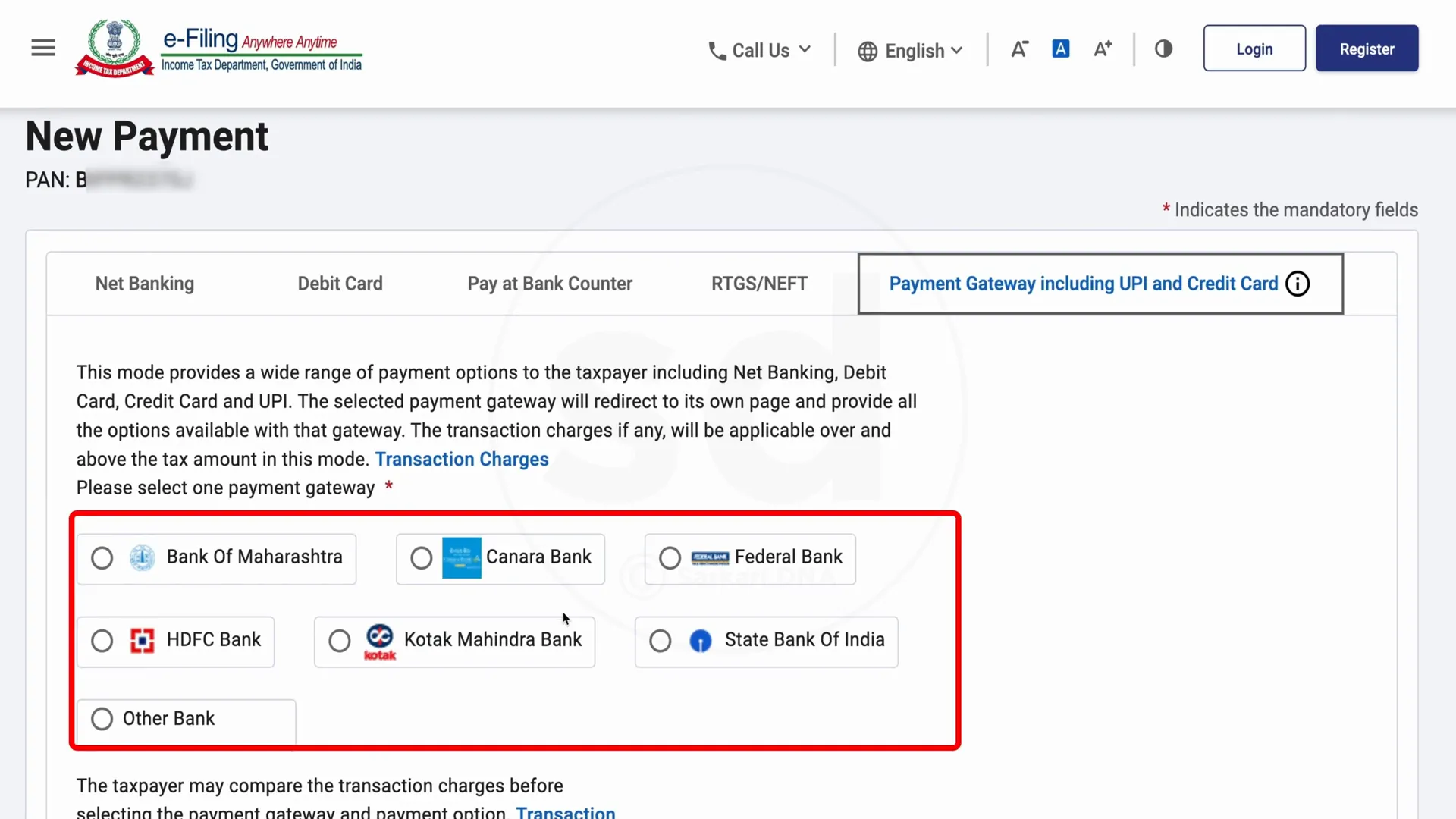Switch to the Net Banking tab
The image size is (1456, 819).
[x=145, y=284]
